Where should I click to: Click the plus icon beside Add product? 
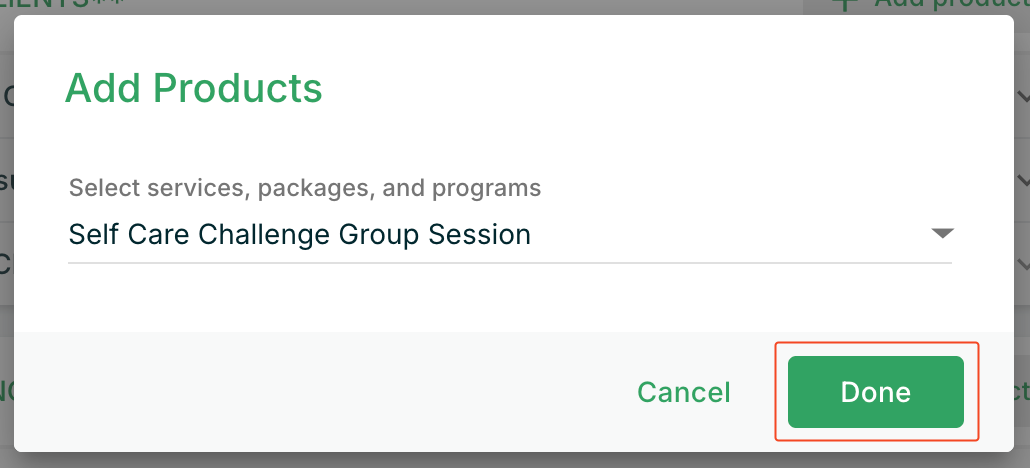846,4
